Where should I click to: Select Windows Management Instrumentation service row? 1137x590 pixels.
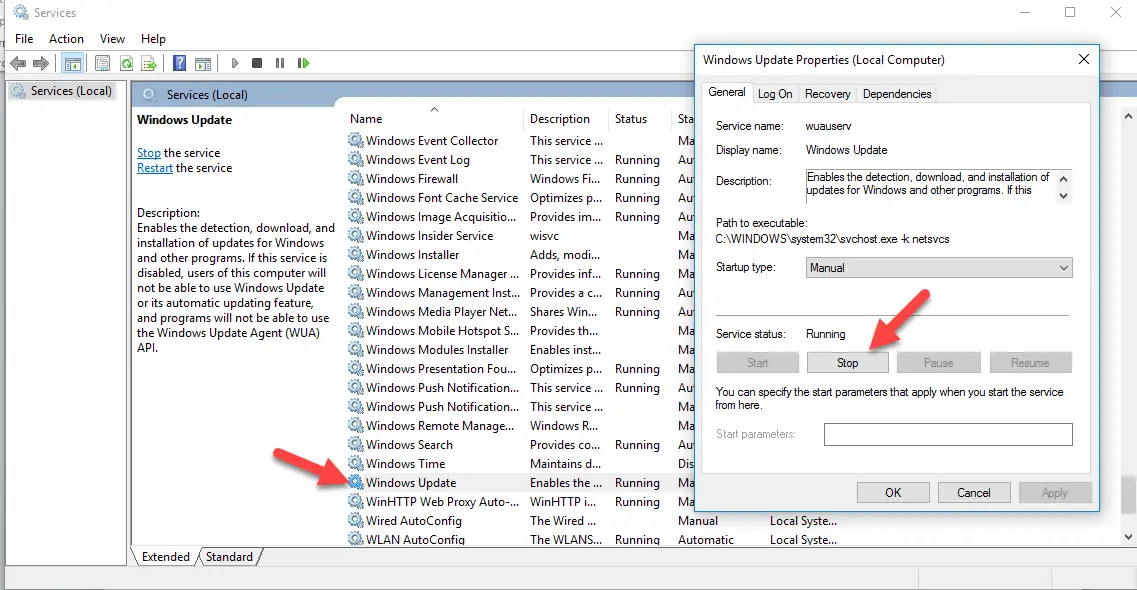[521, 293]
